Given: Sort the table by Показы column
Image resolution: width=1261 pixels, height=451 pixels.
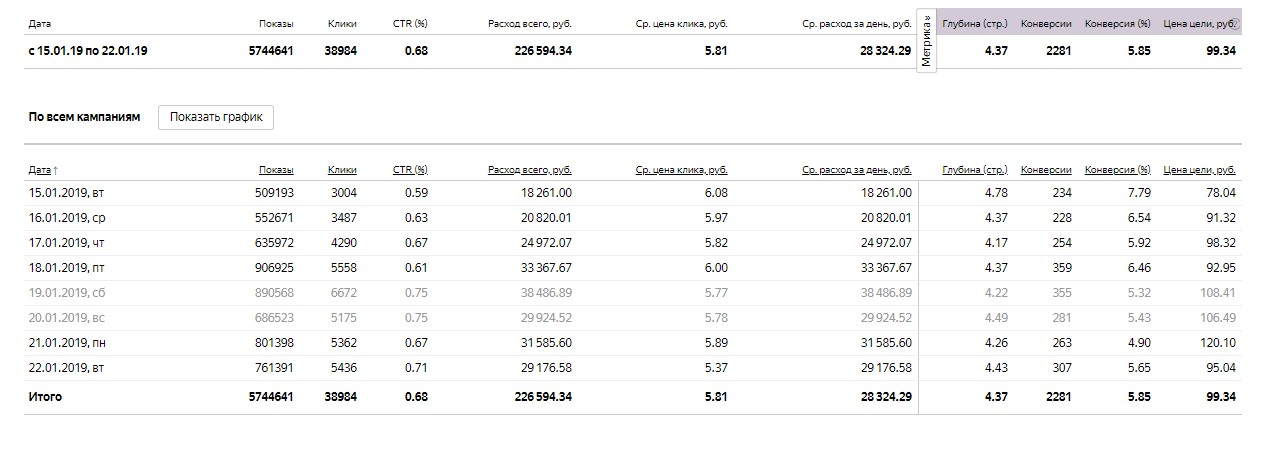Looking at the screenshot, I should (276, 170).
